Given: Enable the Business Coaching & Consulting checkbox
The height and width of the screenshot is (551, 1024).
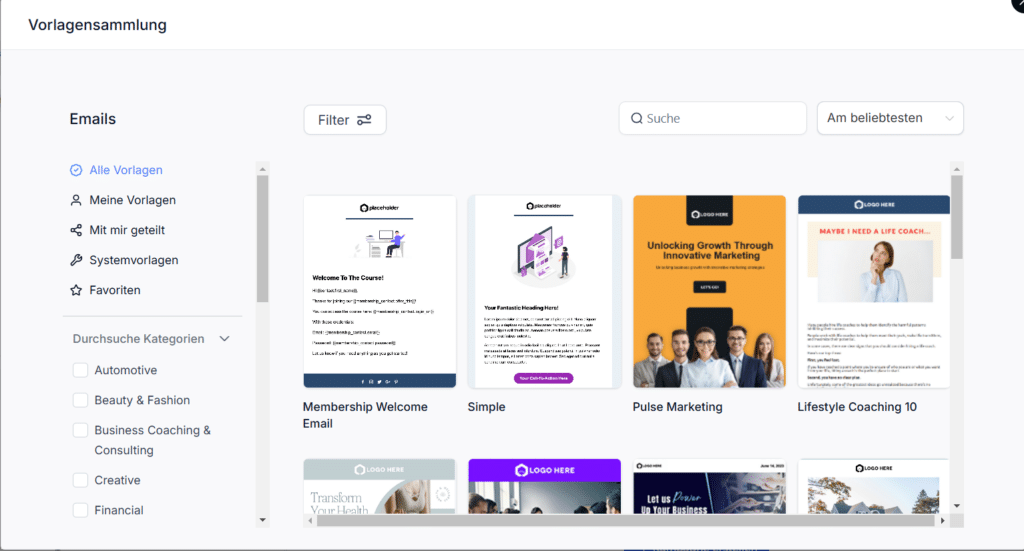Looking at the screenshot, I should pos(80,430).
